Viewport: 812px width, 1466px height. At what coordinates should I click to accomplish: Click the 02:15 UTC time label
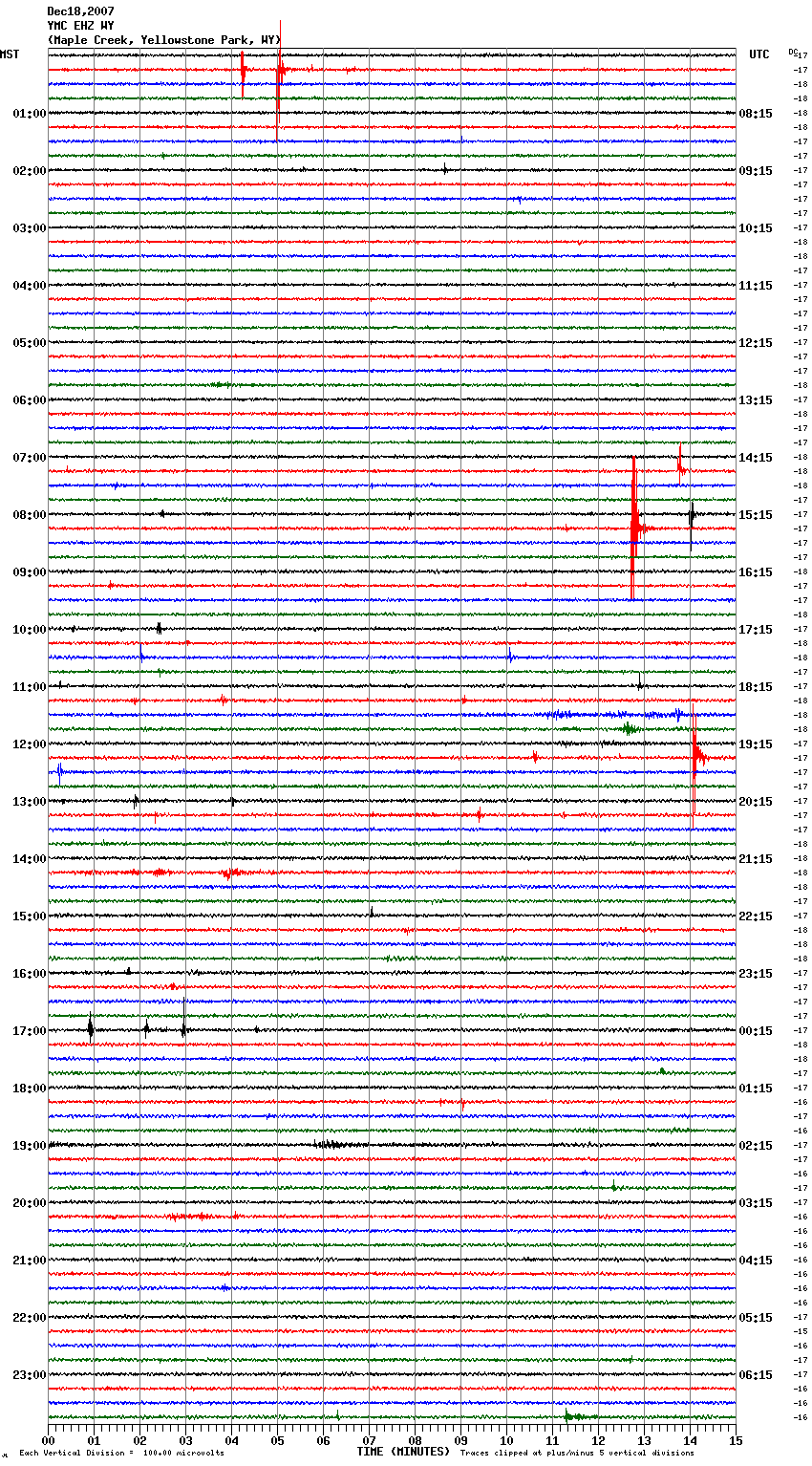(x=756, y=1146)
